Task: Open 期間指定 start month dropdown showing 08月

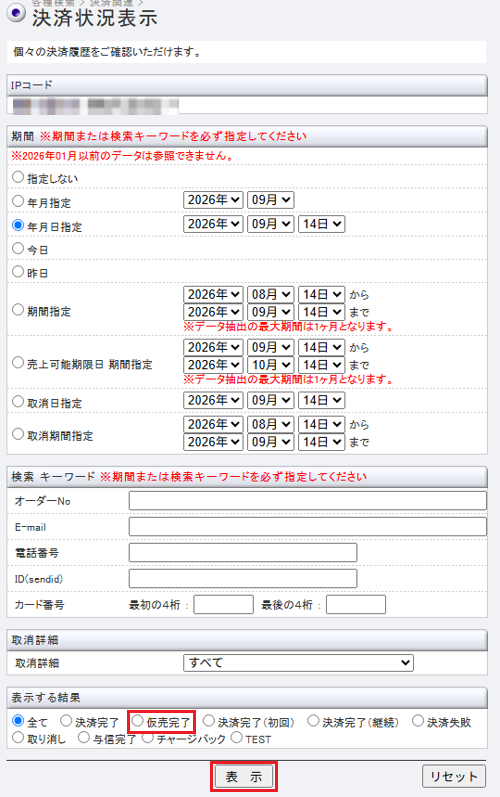Action: point(270,294)
